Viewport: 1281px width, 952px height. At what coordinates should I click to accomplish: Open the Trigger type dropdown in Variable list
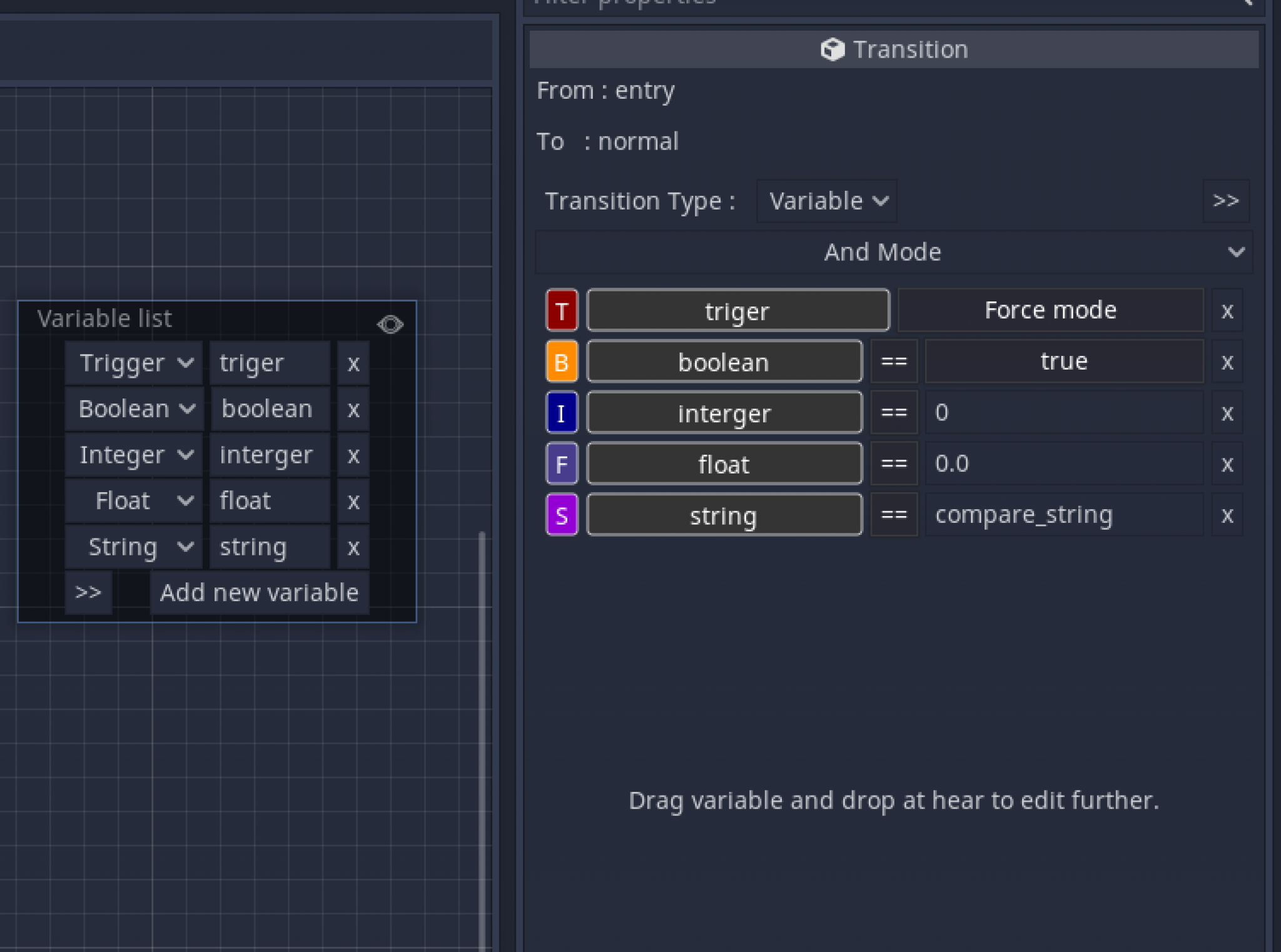point(133,362)
